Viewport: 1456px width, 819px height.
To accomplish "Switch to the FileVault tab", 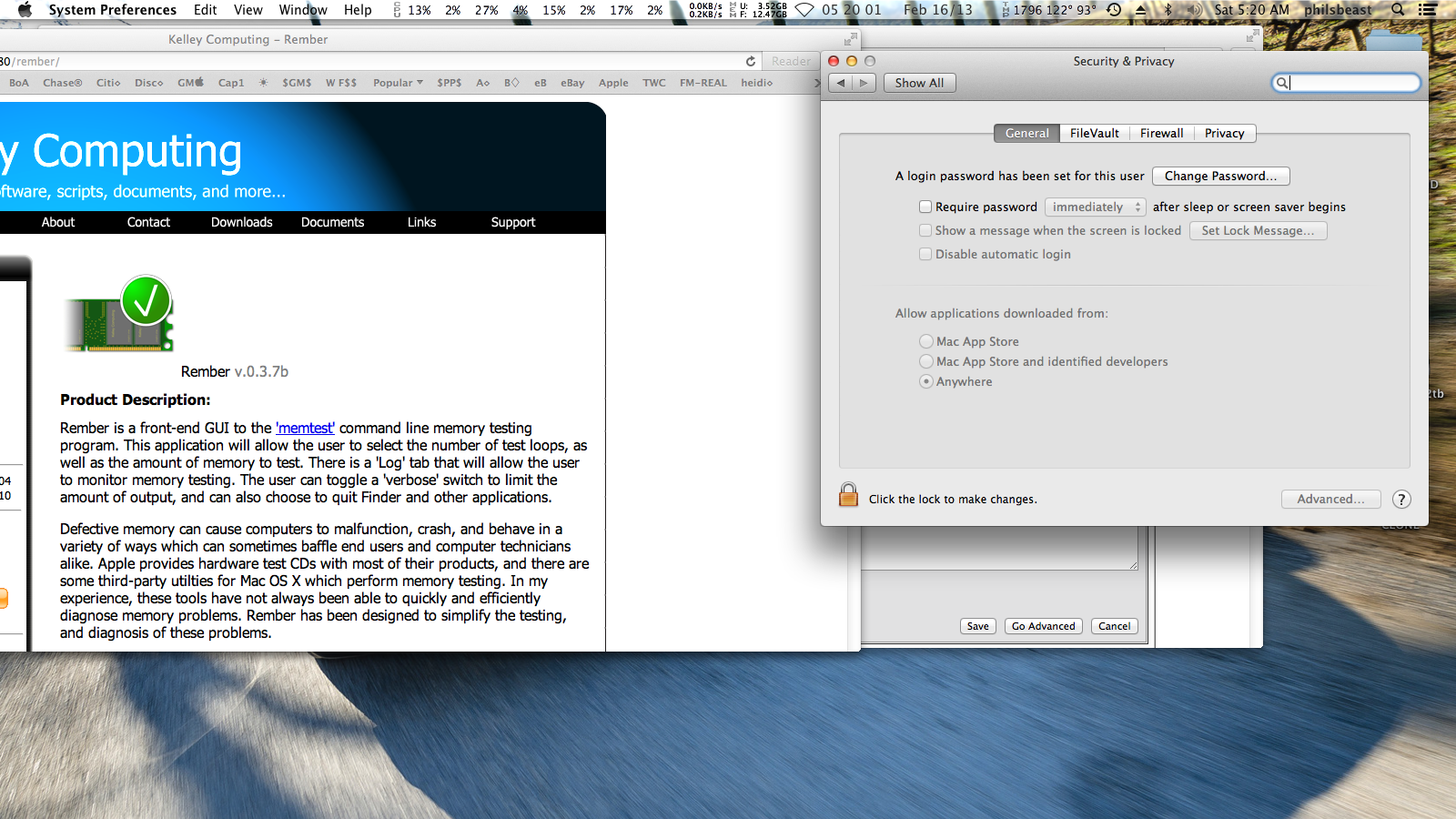I will (1095, 133).
